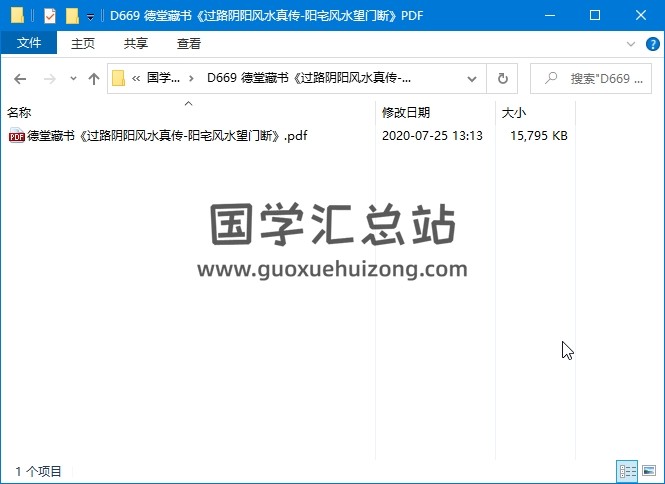The width and height of the screenshot is (665, 484).
Task: Maximize the Explorer window
Action: [x=595, y=16]
